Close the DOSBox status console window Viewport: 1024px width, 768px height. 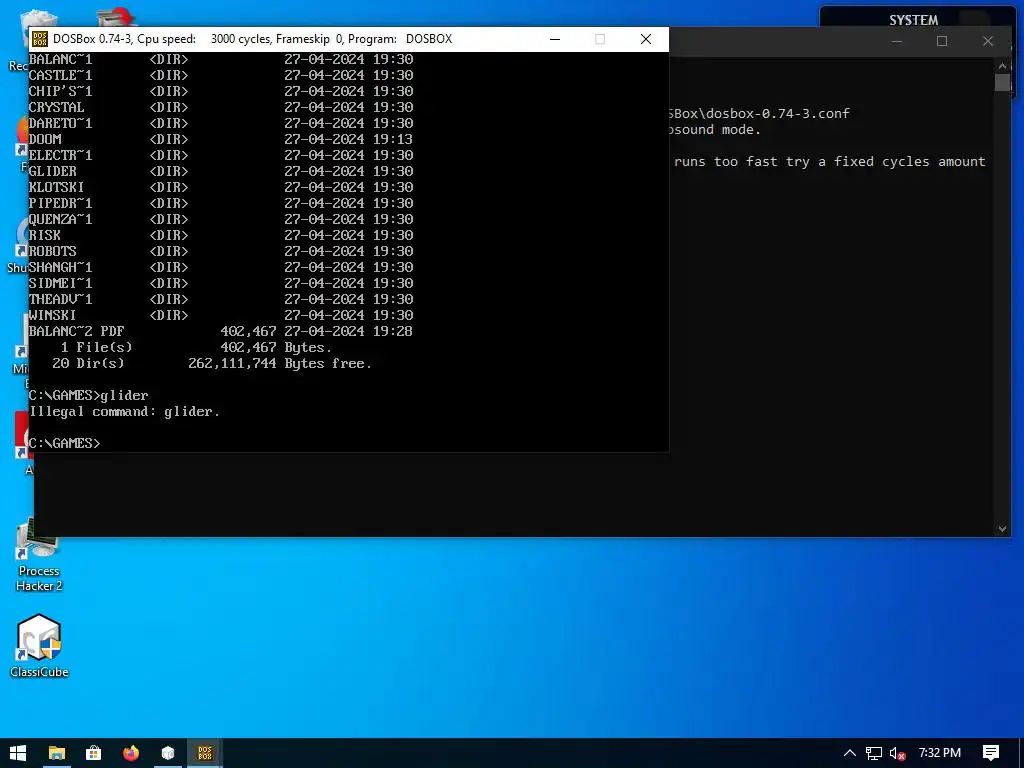click(987, 41)
